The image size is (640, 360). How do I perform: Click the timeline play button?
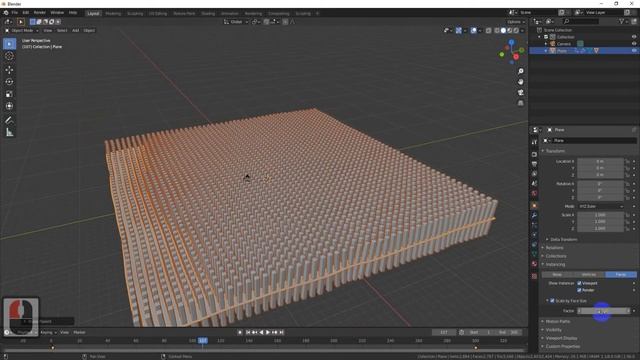point(268,332)
